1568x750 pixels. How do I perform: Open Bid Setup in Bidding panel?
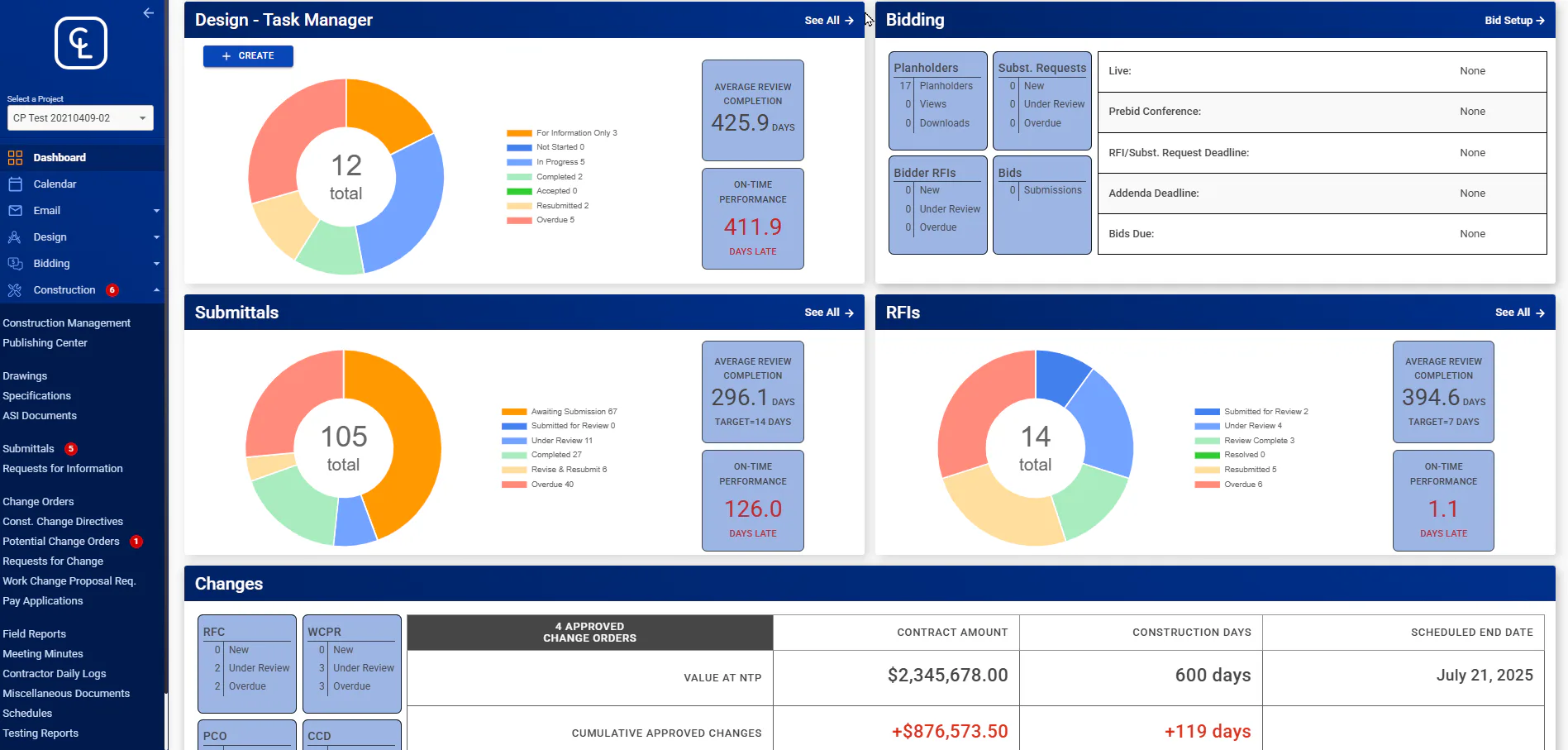[x=1514, y=21]
